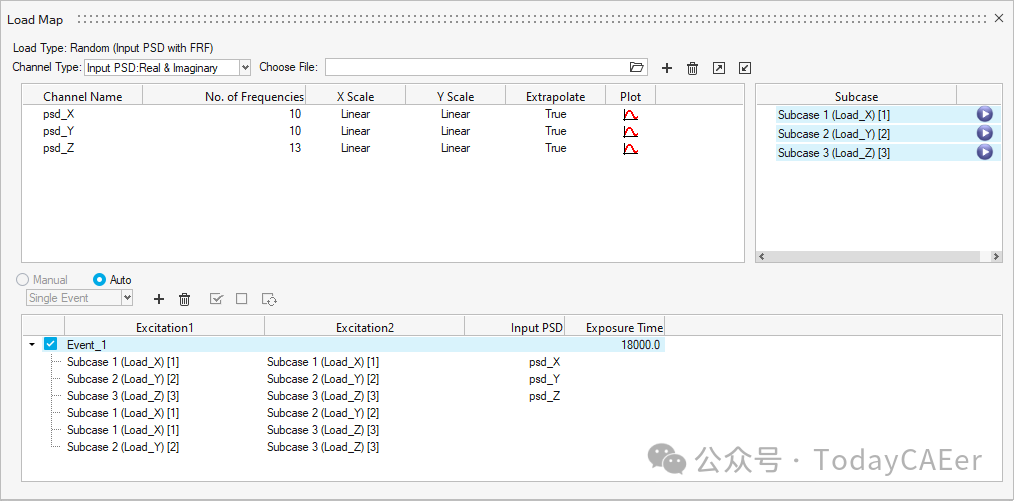This screenshot has width=1014, height=501.
Task: Click the Exposure Time column header
Action: (x=615, y=327)
